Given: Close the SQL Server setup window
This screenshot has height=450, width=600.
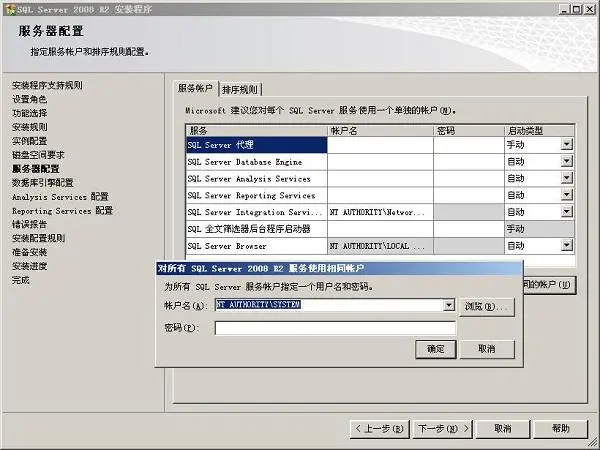Looking at the screenshot, I should [x=589, y=9].
